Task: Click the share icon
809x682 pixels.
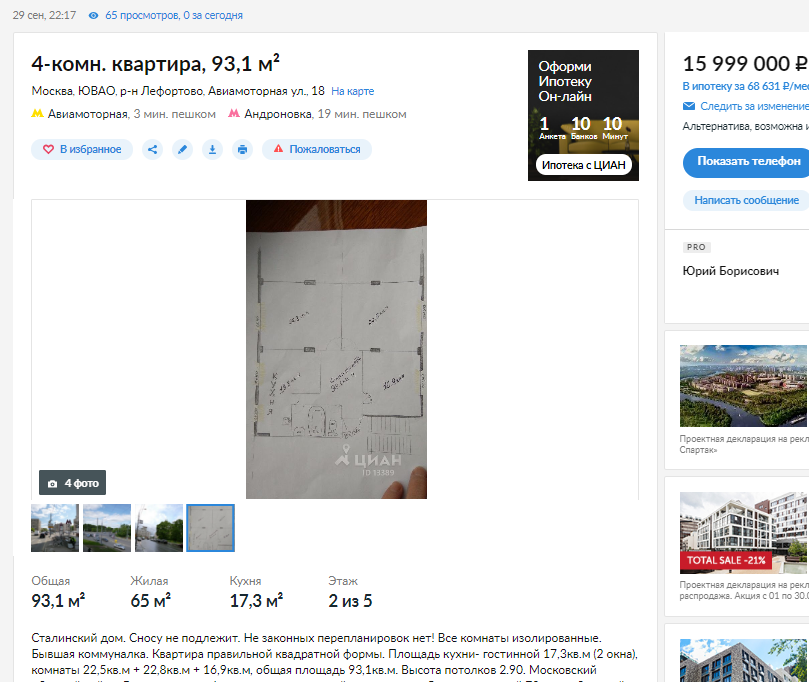Action: [x=152, y=150]
